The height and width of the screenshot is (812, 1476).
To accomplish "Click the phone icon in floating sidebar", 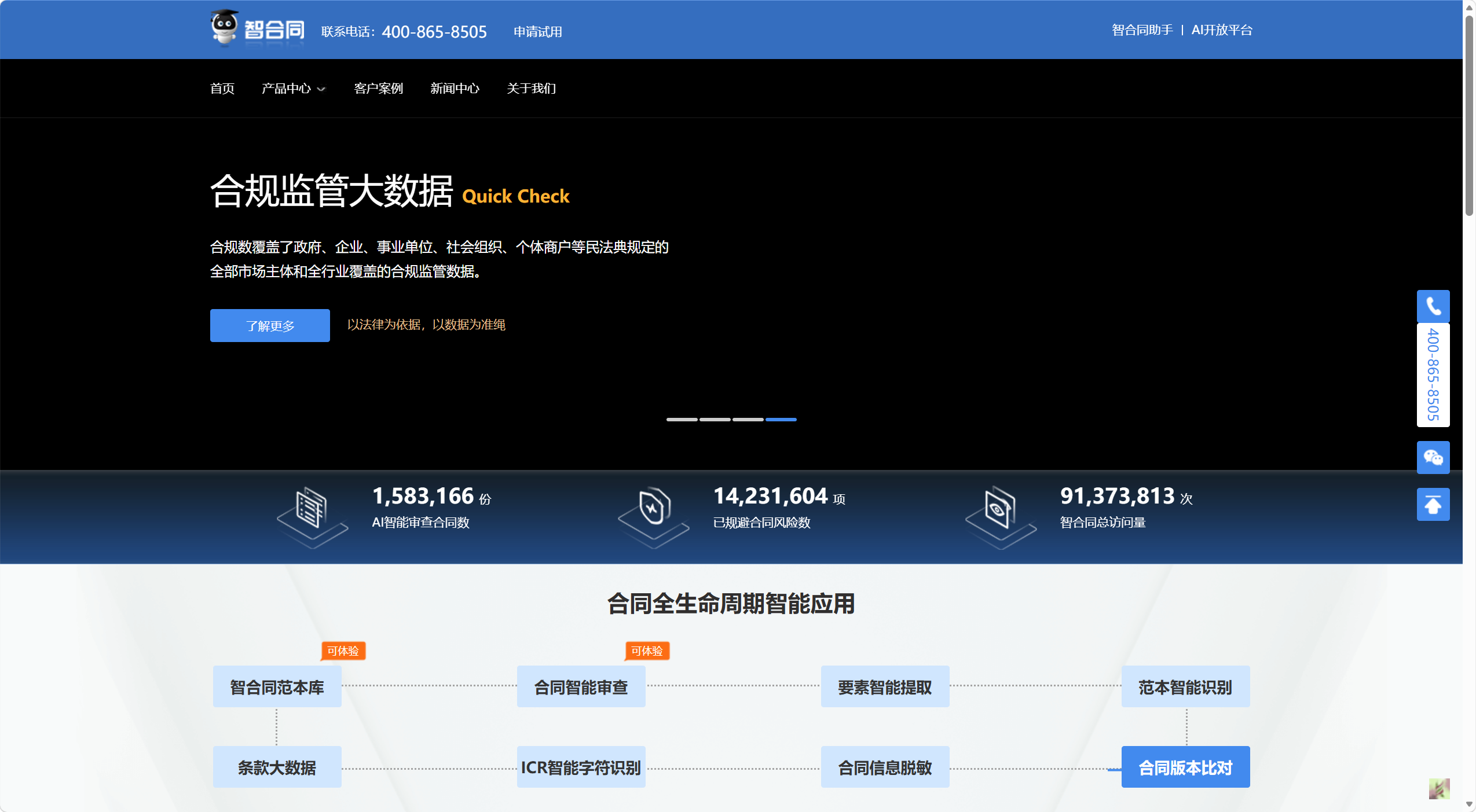I will point(1433,306).
